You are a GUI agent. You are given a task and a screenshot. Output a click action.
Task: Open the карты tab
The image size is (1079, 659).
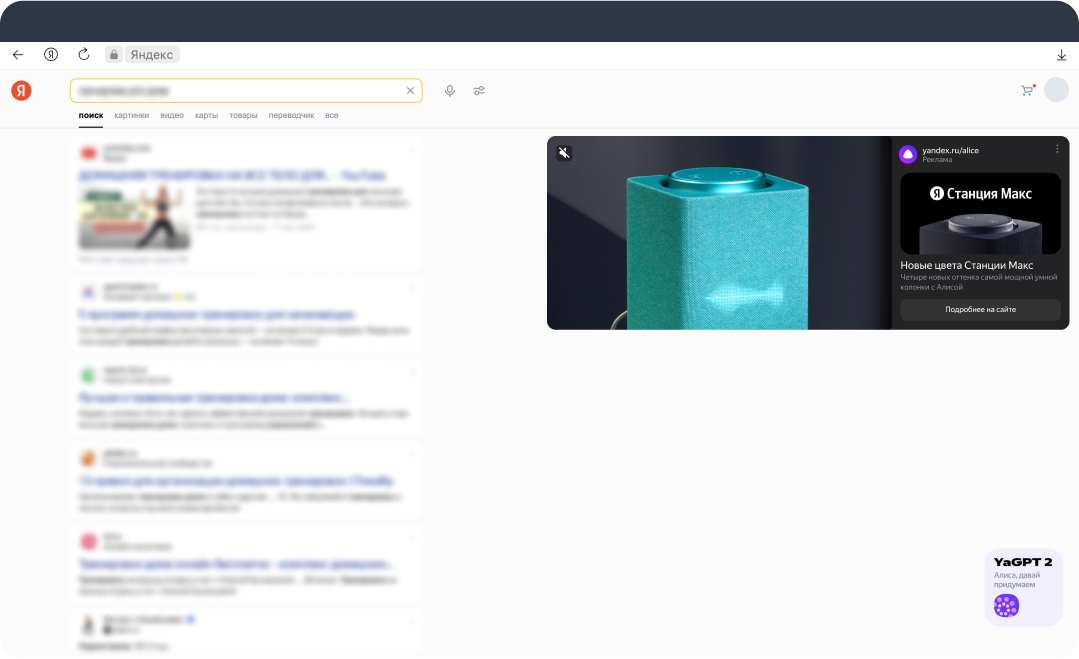pos(206,116)
